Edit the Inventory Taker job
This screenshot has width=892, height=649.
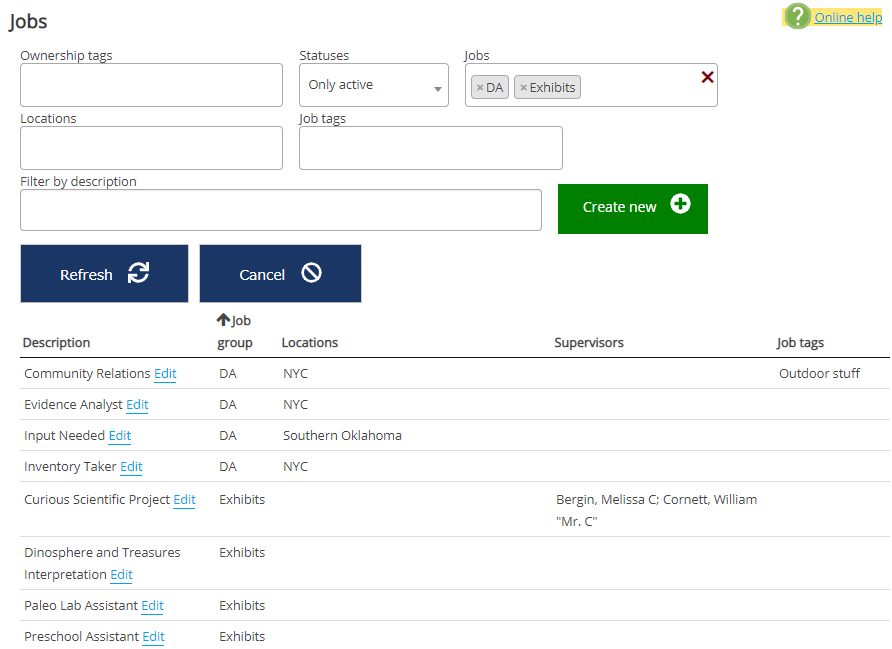[131, 467]
